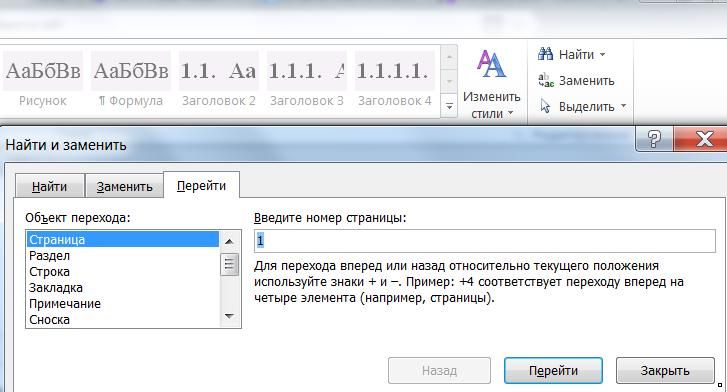Screen dimensions: 727x392
Task: Open the help question mark in the dialog
Action: [x=654, y=139]
